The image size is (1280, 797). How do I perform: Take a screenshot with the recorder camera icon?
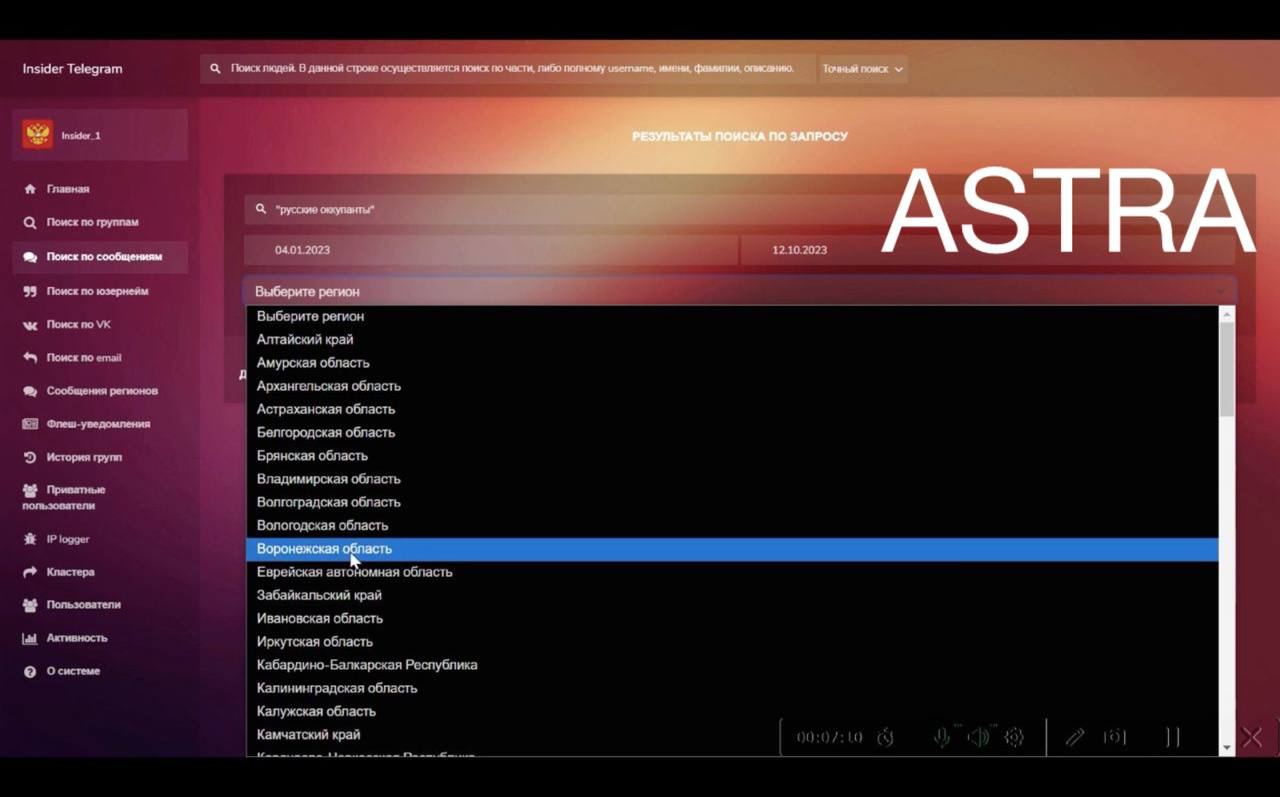pyautogui.click(x=1114, y=737)
